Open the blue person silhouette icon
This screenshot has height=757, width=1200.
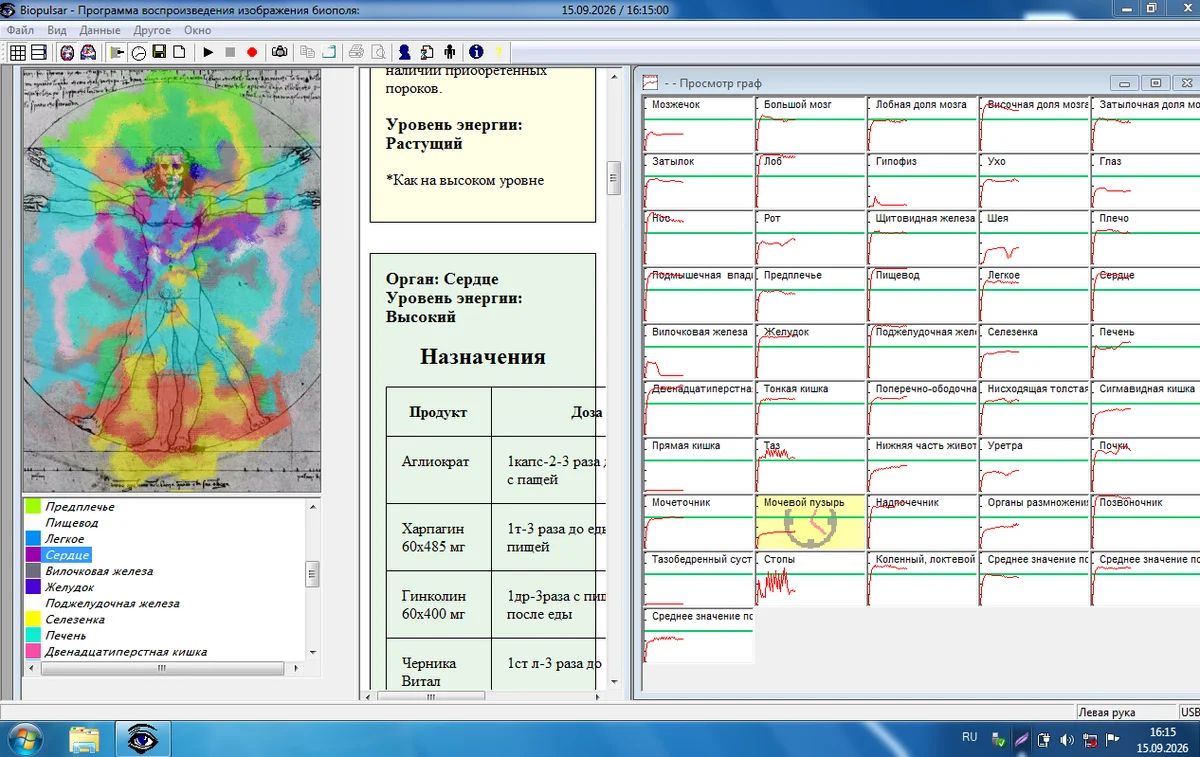[405, 52]
